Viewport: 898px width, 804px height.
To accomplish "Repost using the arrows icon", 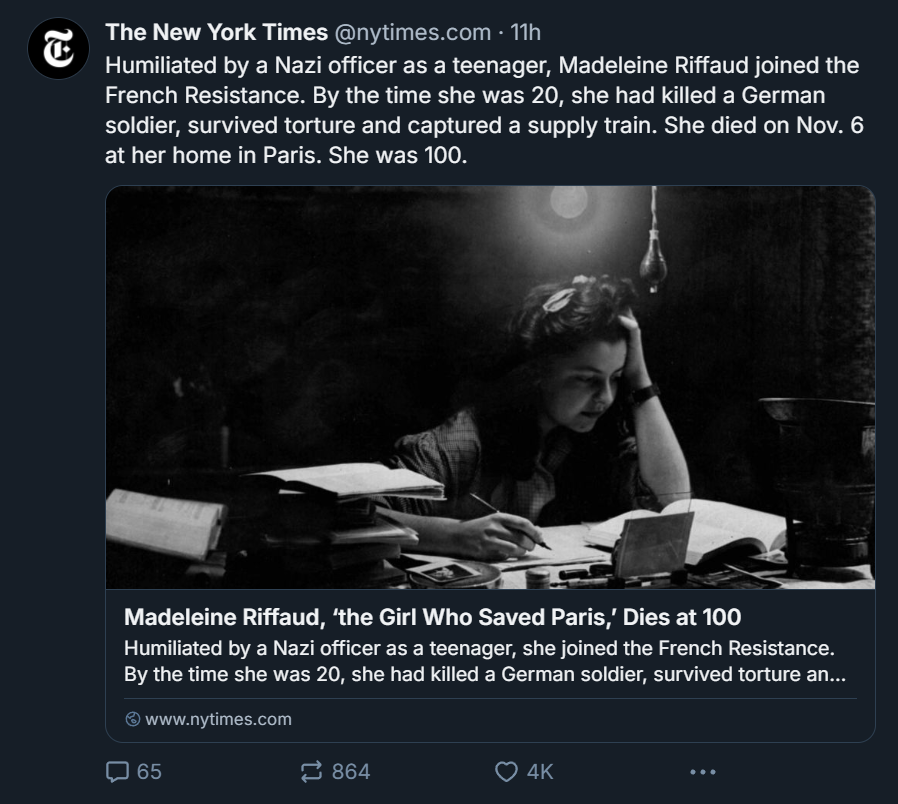I will click(312, 771).
